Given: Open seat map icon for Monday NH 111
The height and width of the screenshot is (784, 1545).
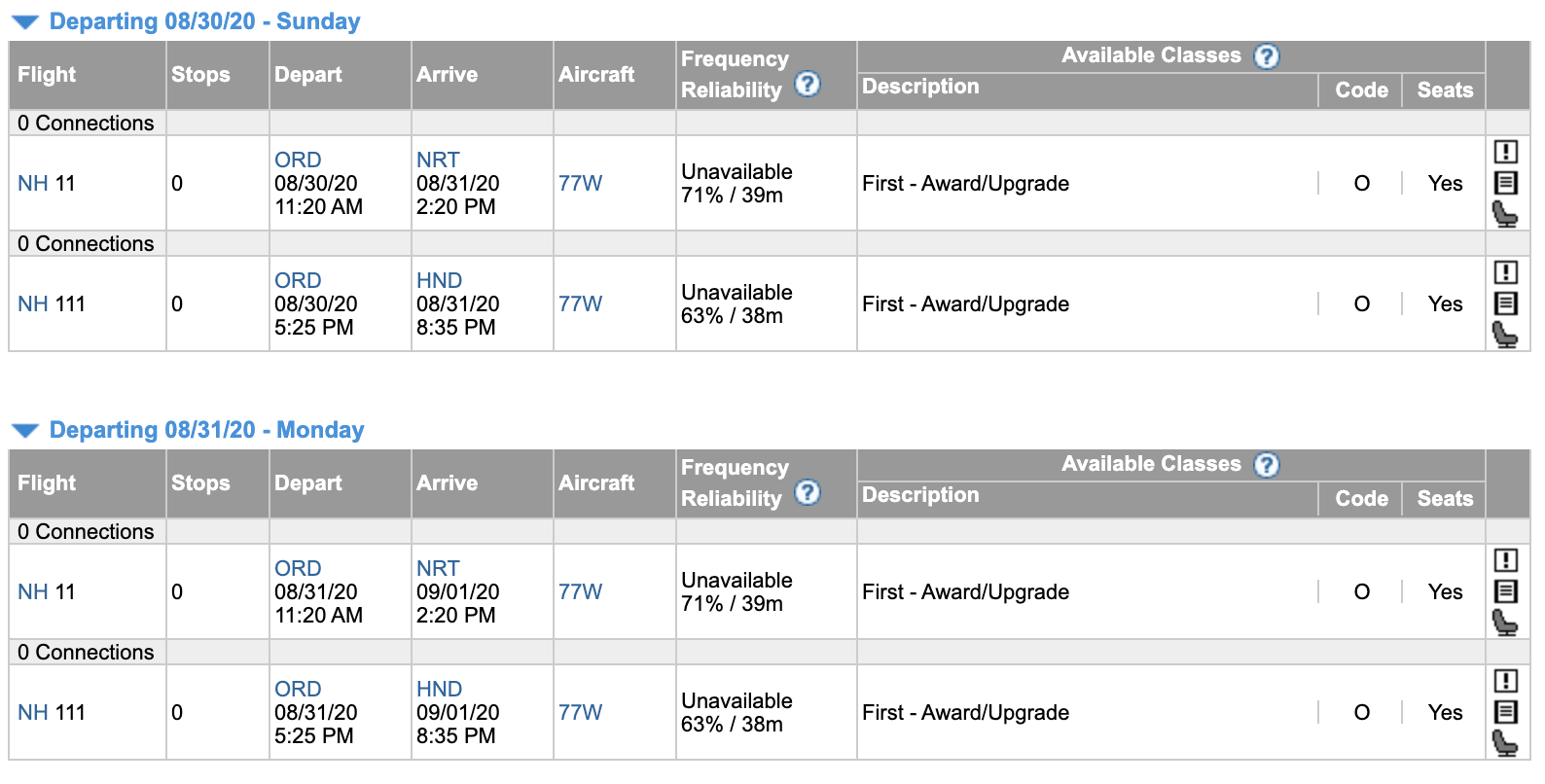Looking at the screenshot, I should 1505,743.
